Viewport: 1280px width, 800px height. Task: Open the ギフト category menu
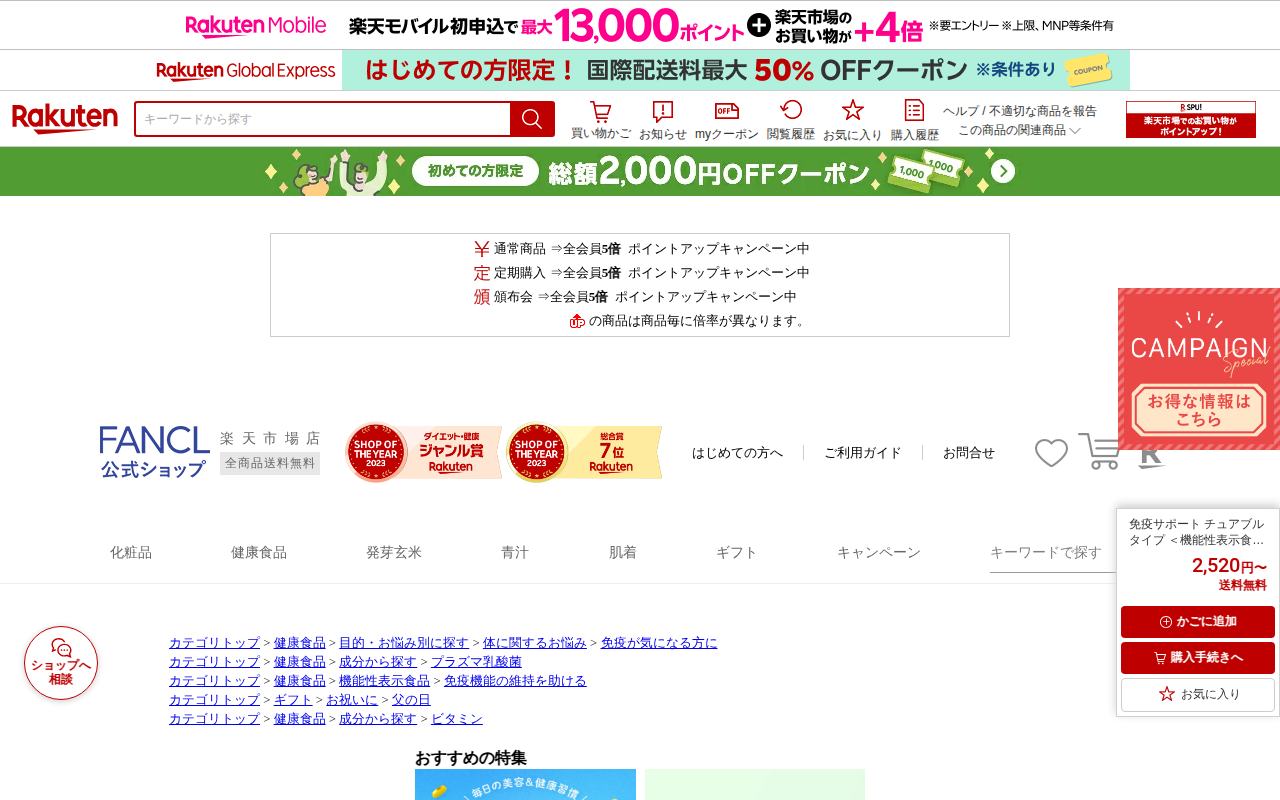pyautogui.click(x=737, y=552)
